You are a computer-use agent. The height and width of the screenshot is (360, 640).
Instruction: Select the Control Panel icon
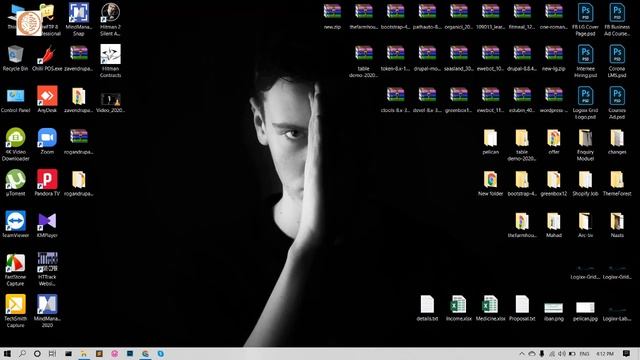[x=16, y=100]
